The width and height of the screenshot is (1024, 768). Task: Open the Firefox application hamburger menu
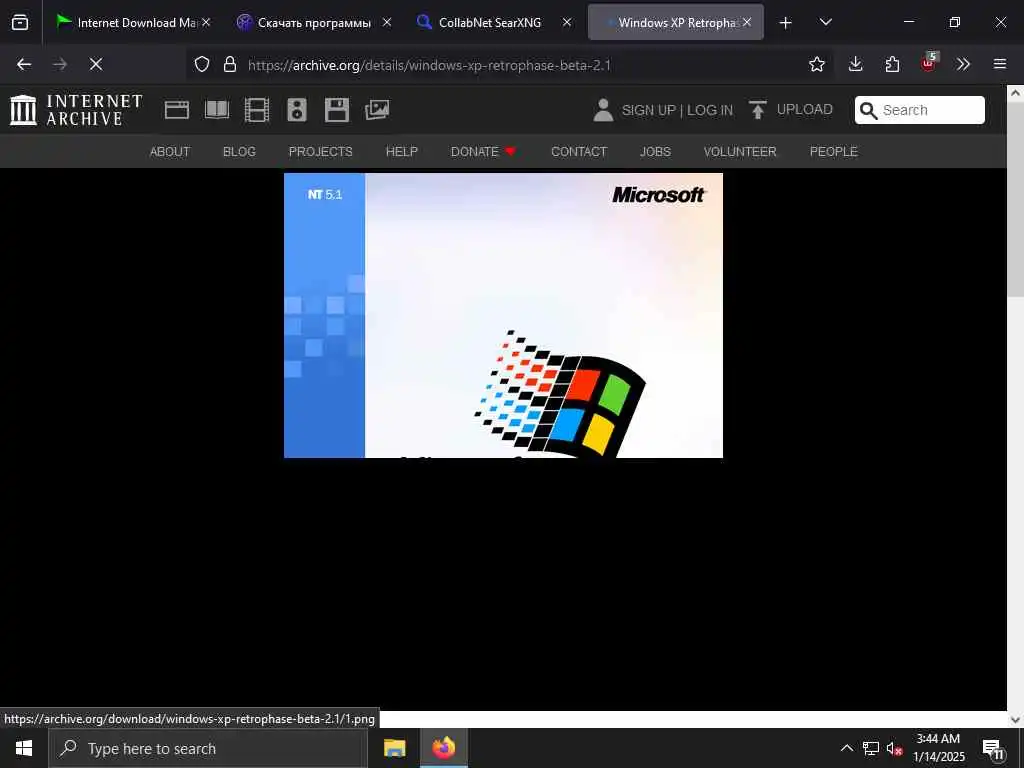[x=999, y=64]
